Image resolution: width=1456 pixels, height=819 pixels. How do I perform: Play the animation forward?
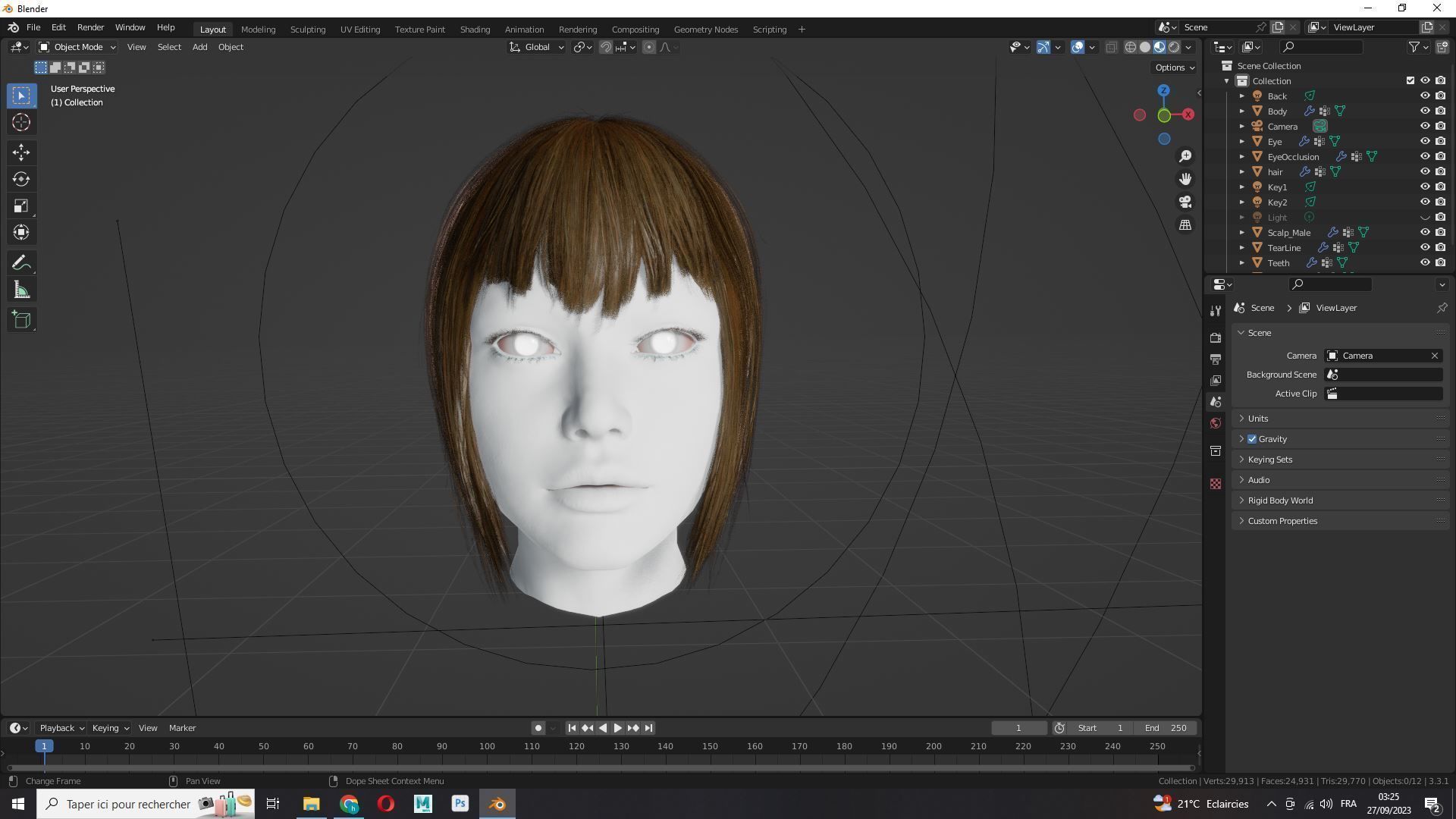(617, 728)
